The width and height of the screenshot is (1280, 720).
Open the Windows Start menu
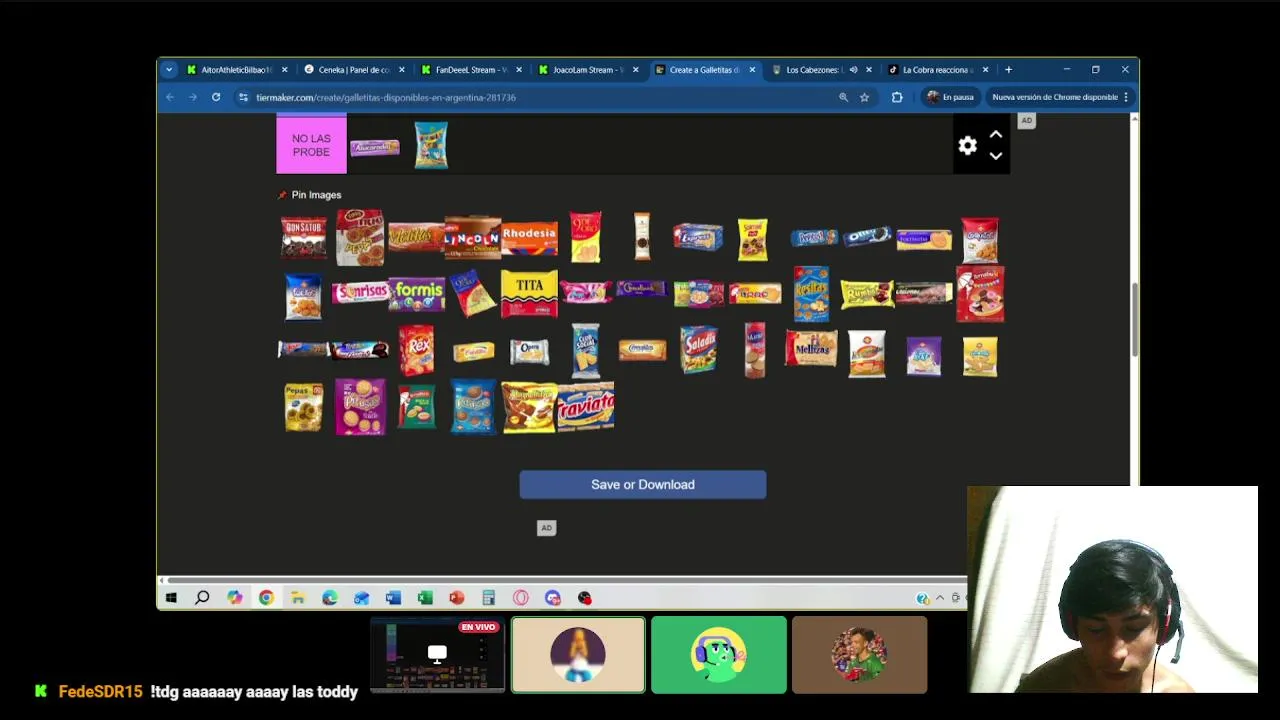(x=170, y=598)
